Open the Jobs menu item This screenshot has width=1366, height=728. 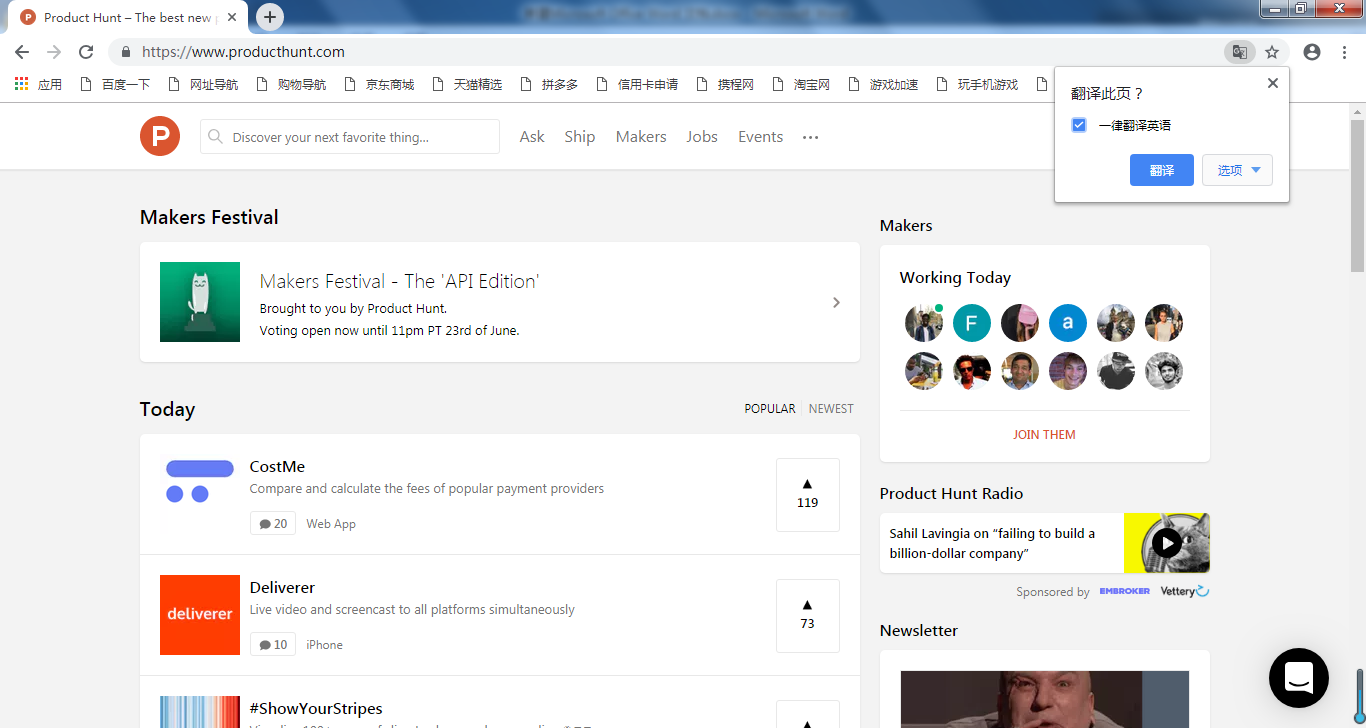702,137
